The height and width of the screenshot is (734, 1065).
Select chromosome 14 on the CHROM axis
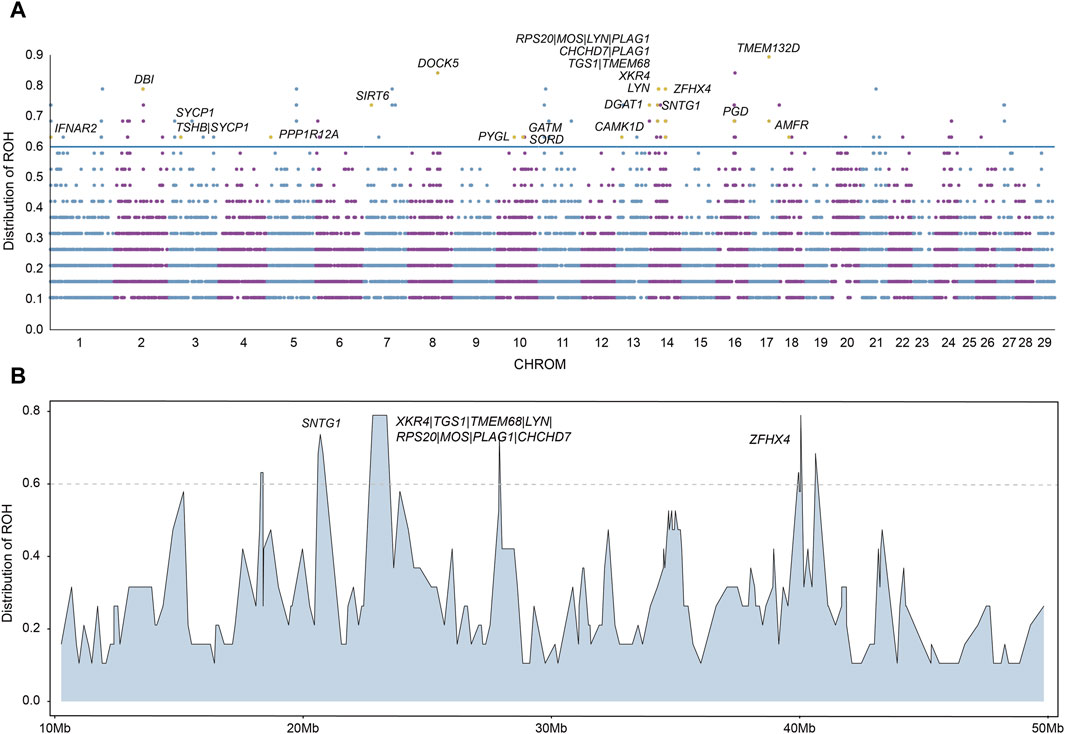coord(667,344)
